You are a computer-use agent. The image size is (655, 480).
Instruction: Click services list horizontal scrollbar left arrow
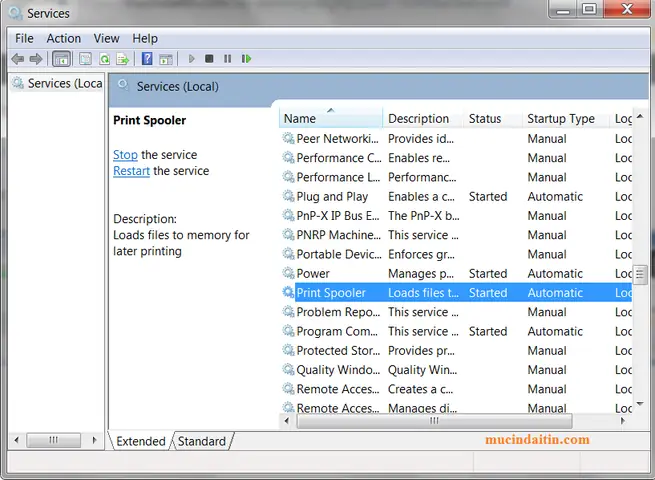[287, 421]
